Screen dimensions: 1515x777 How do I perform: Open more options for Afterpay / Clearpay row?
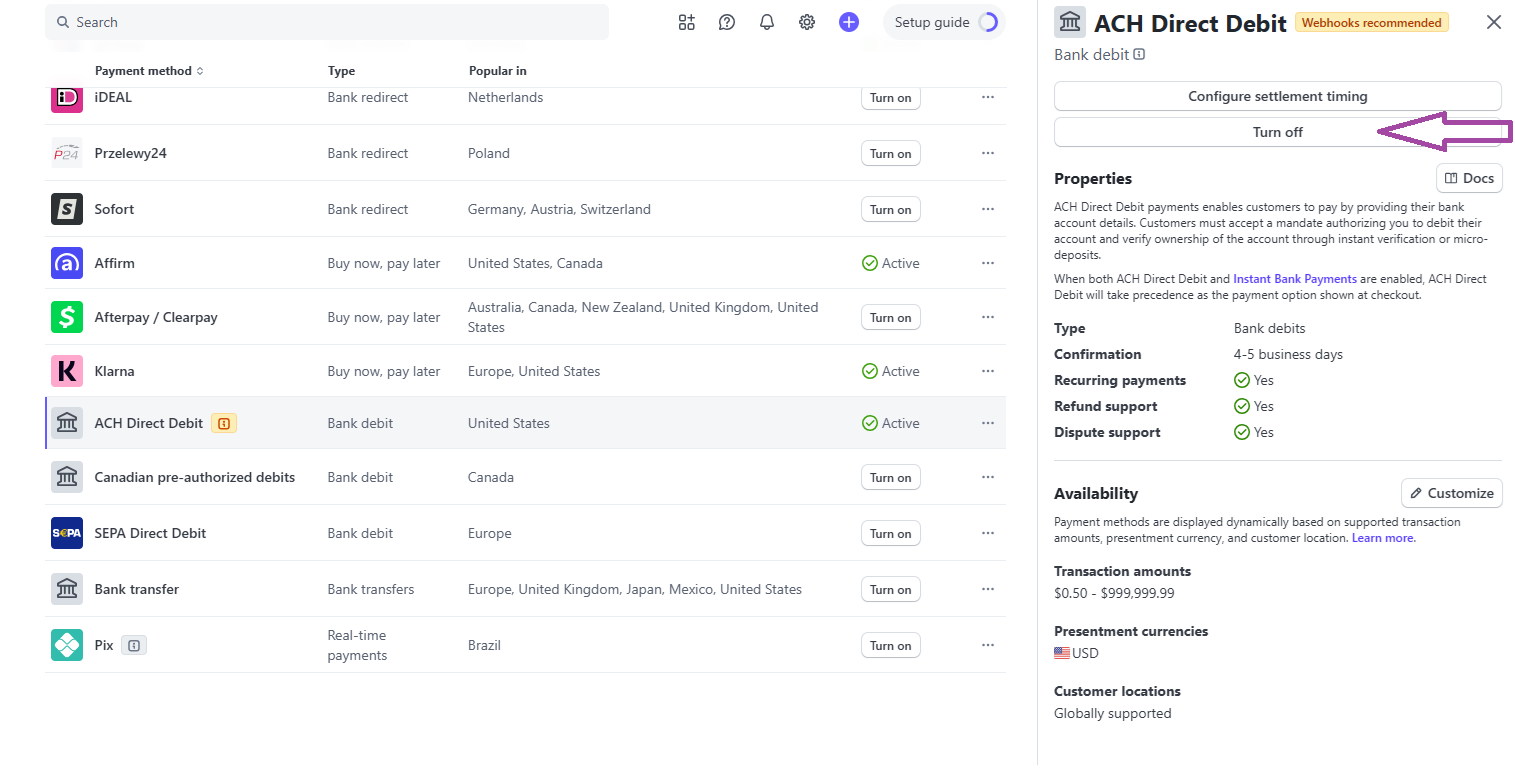(x=988, y=317)
